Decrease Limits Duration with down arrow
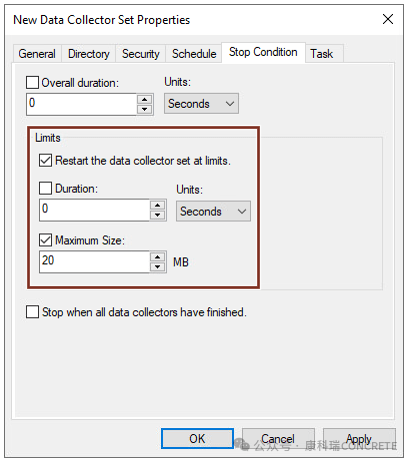The height and width of the screenshot is (462, 409). pyautogui.click(x=157, y=215)
